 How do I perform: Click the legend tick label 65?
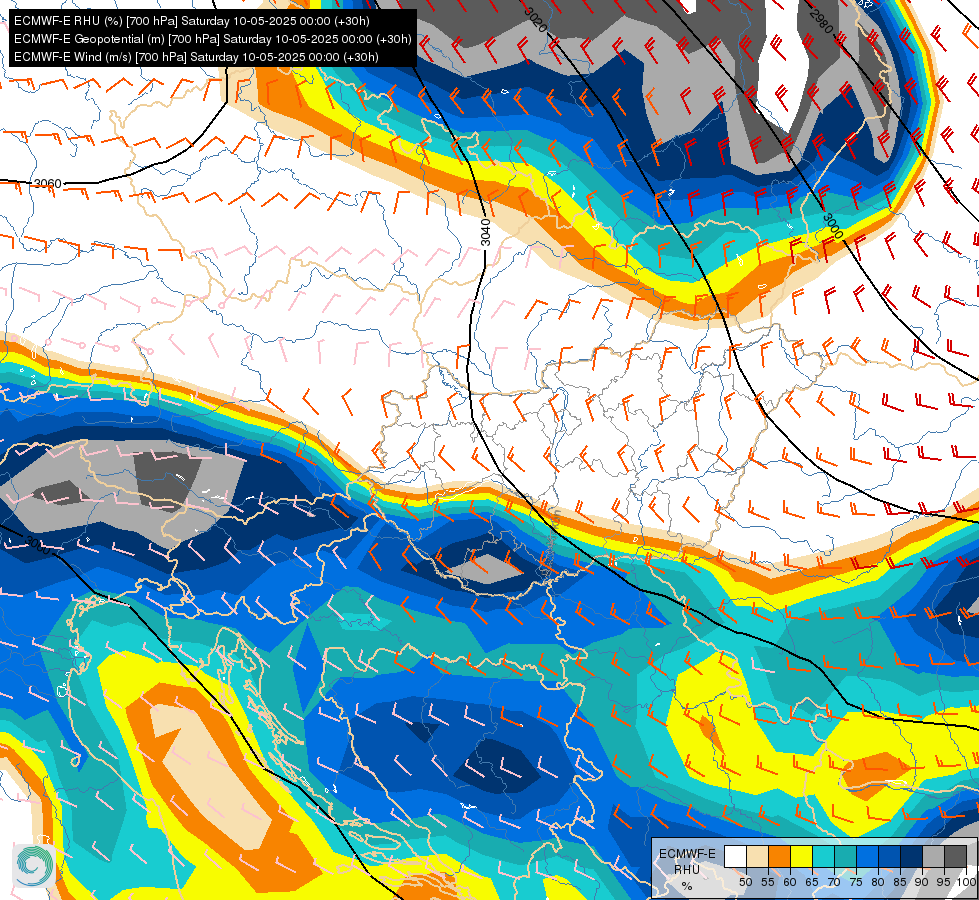point(812,882)
